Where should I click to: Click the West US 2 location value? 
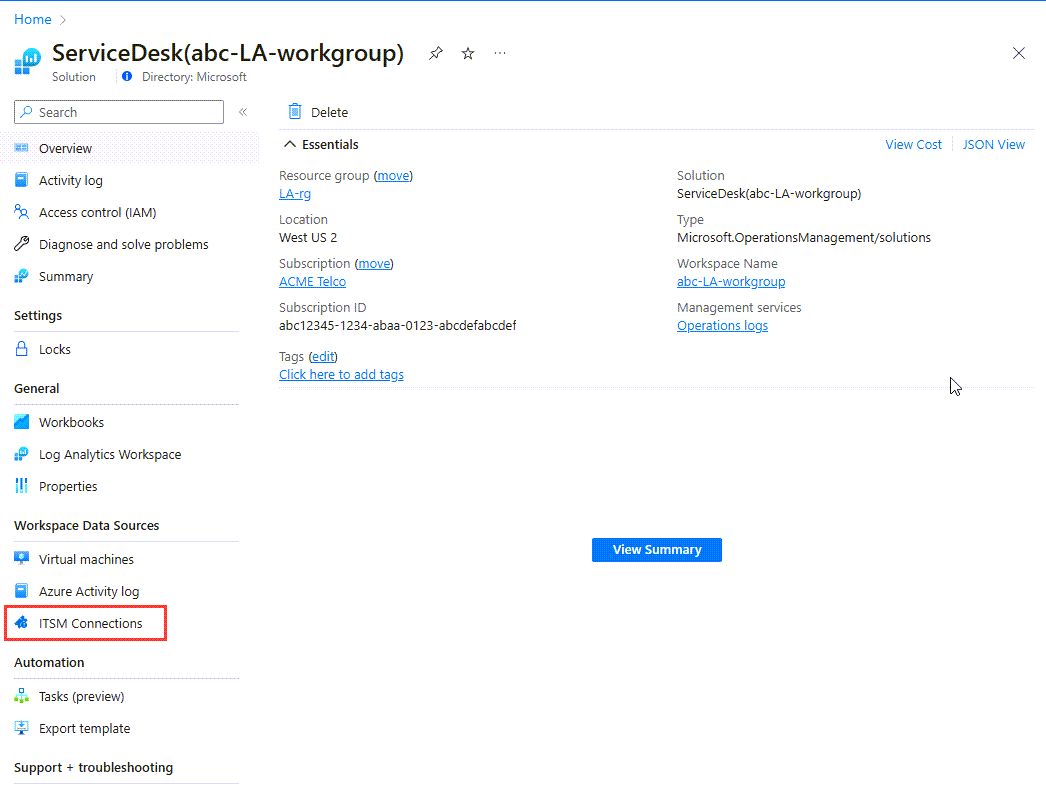click(x=308, y=237)
